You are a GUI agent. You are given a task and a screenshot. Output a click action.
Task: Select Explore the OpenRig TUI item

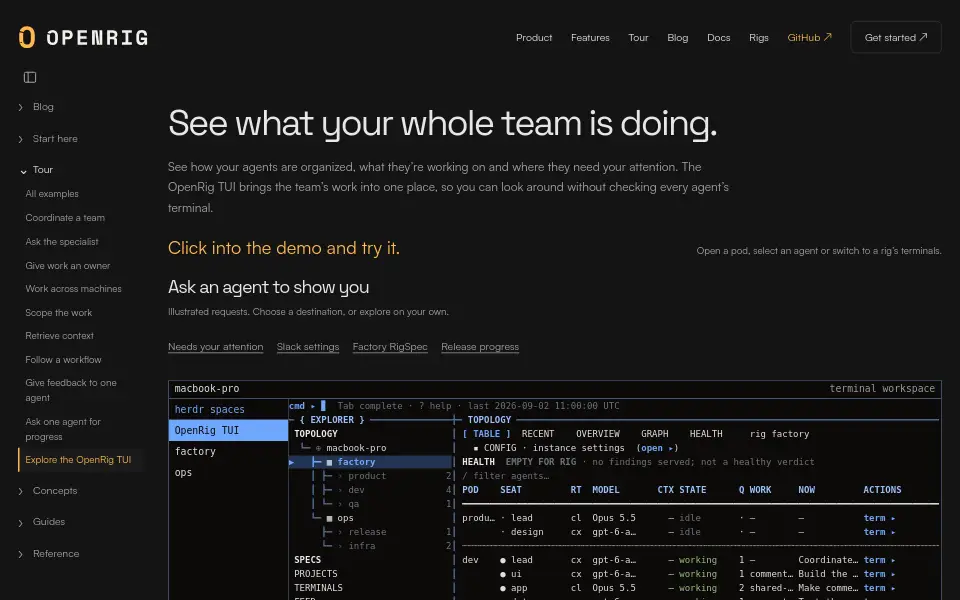click(x=78, y=460)
